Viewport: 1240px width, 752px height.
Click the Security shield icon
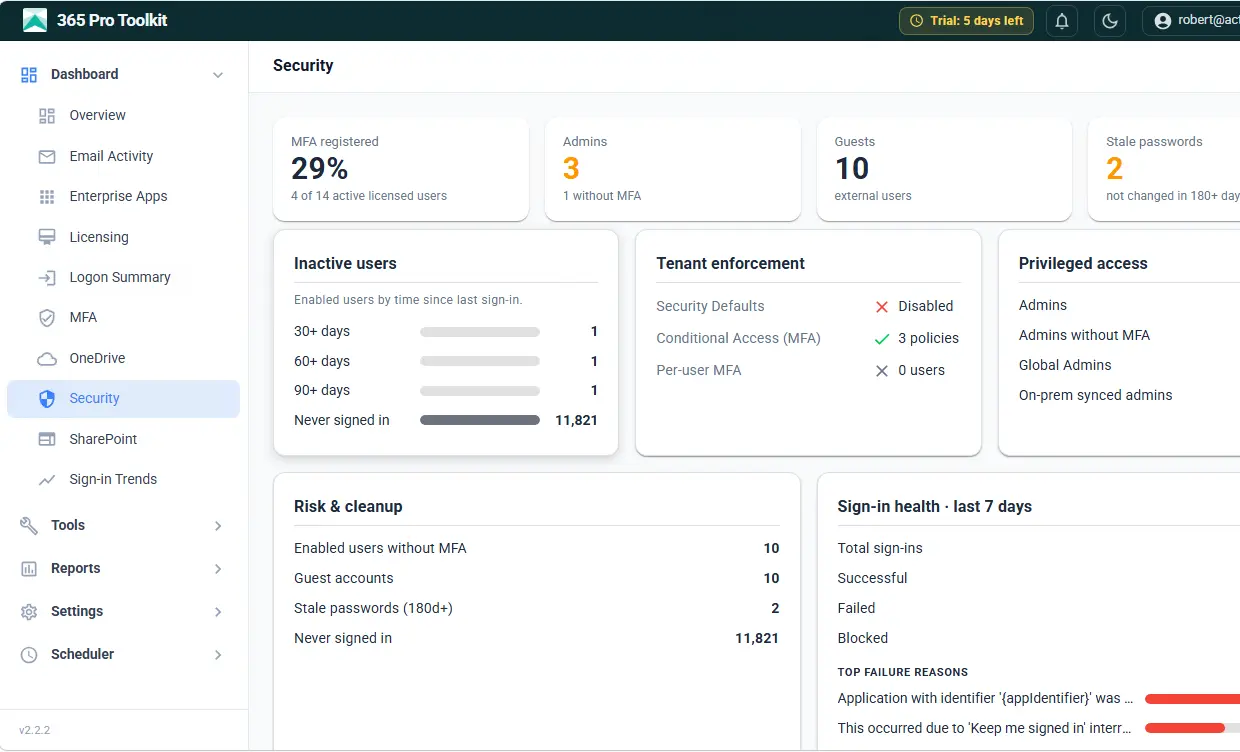47,399
